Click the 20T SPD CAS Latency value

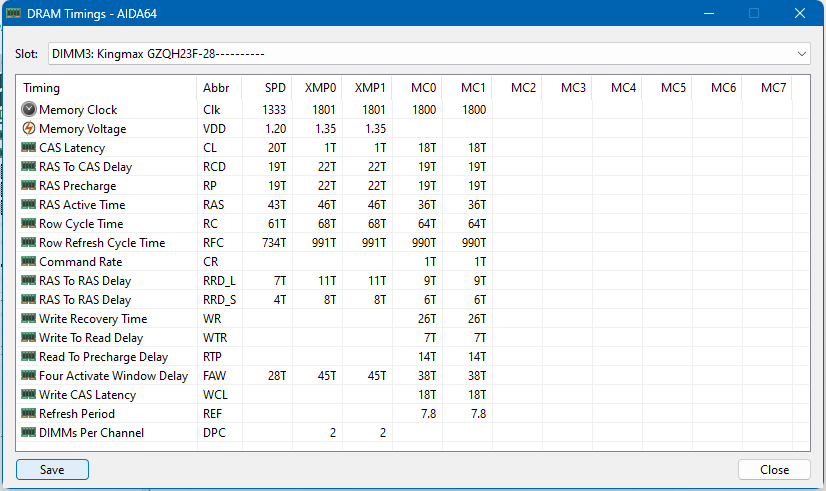click(277, 148)
